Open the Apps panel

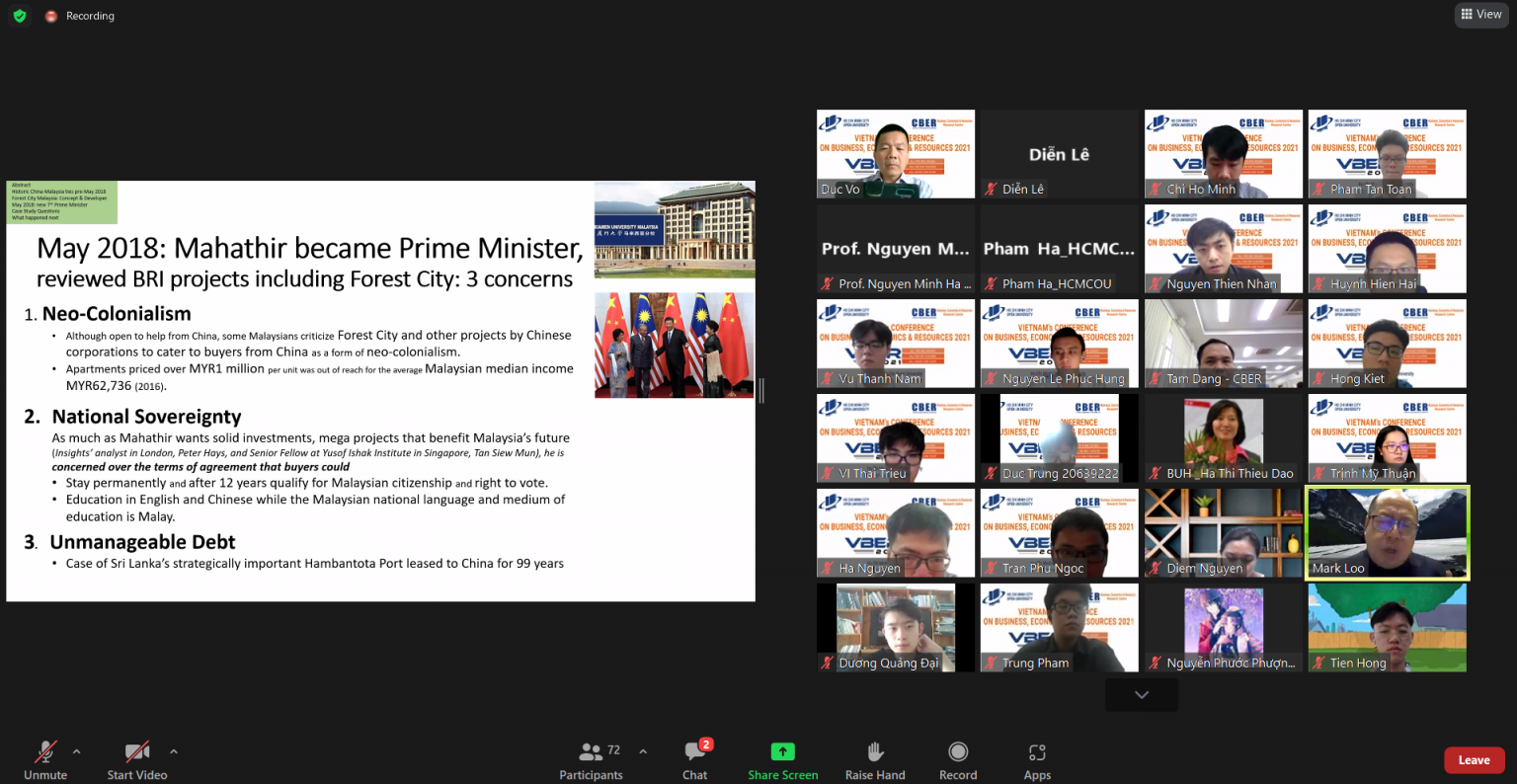click(1037, 760)
